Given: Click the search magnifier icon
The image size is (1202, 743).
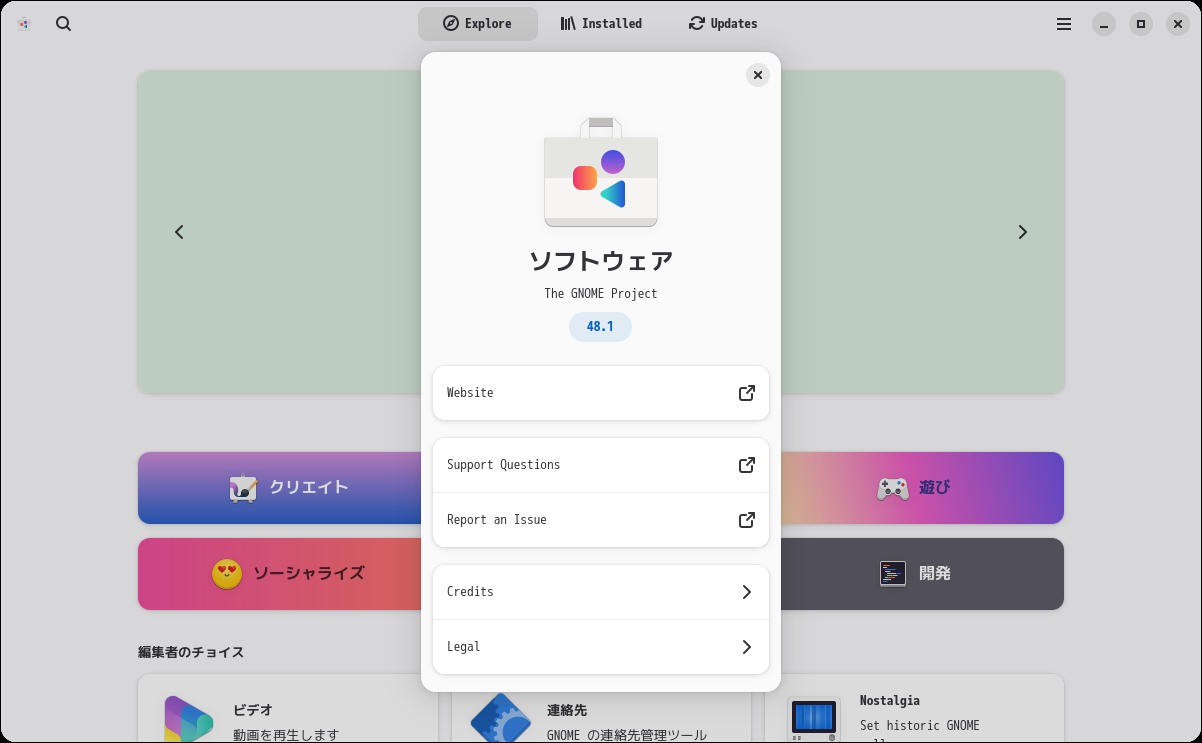Looking at the screenshot, I should tap(63, 24).
